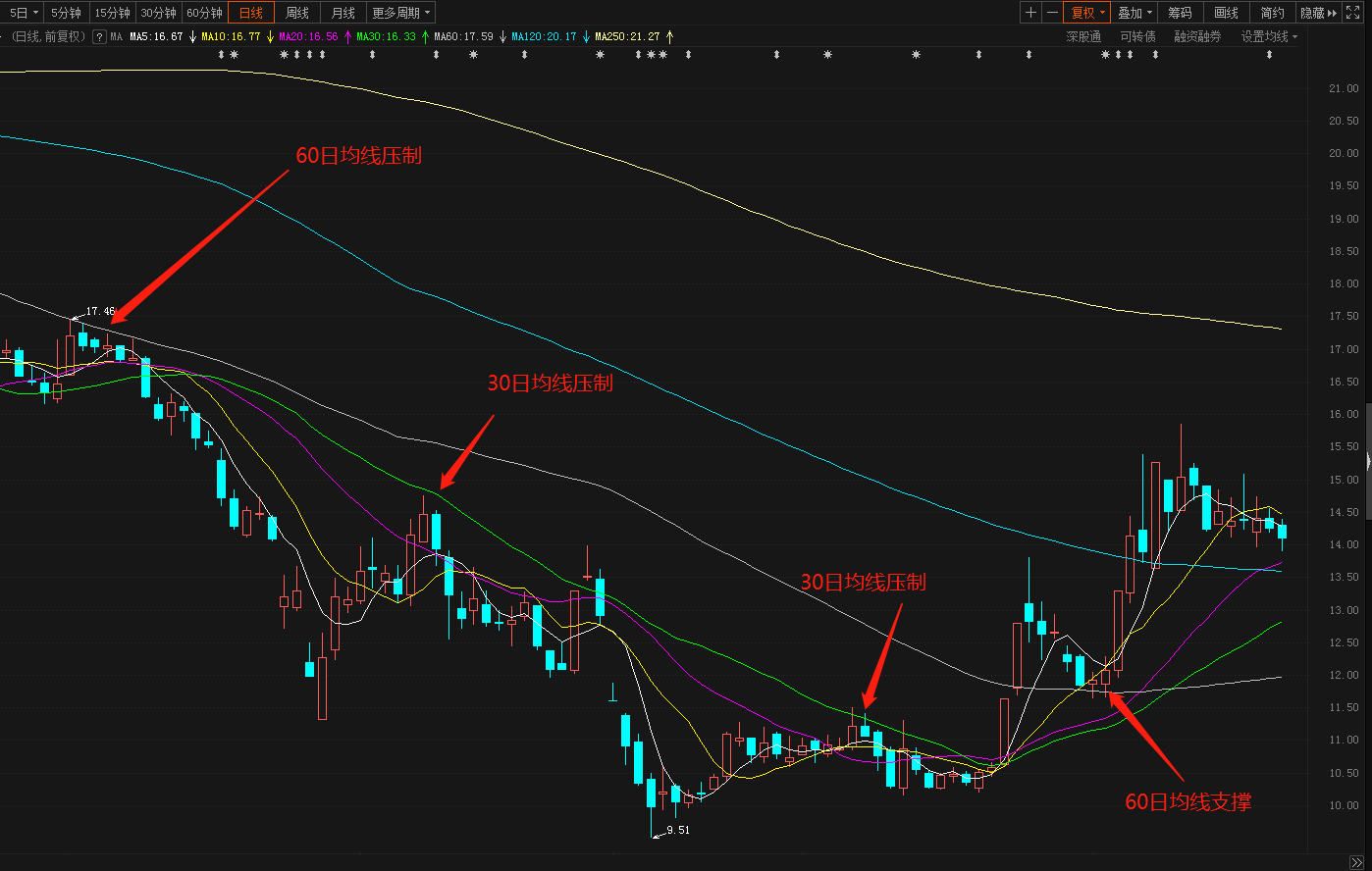Viewport: 1372px width, 871px height.
Task: Enter fullscreen with the expand icon
Action: pos(1352,13)
